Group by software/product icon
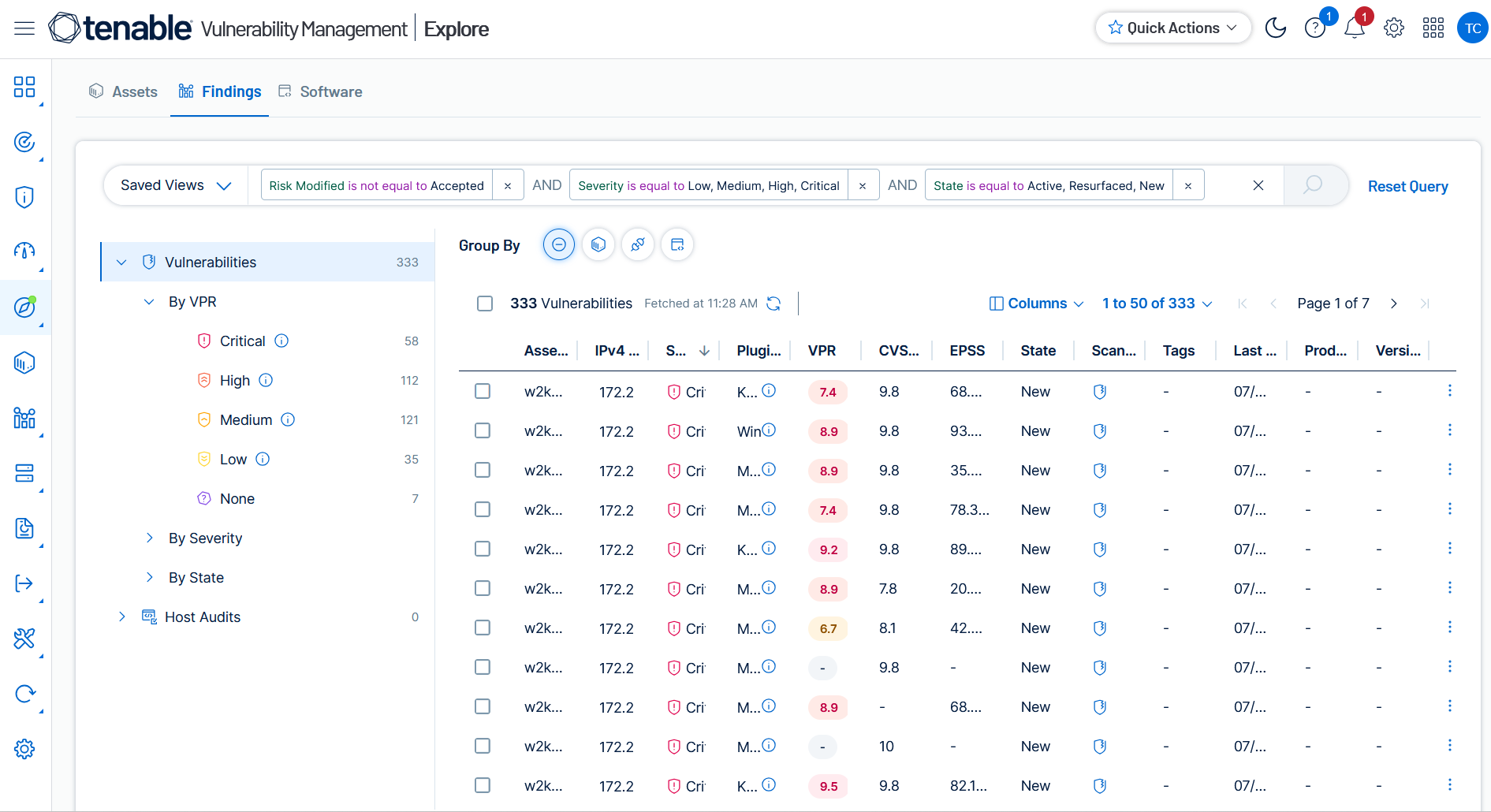 click(x=677, y=244)
